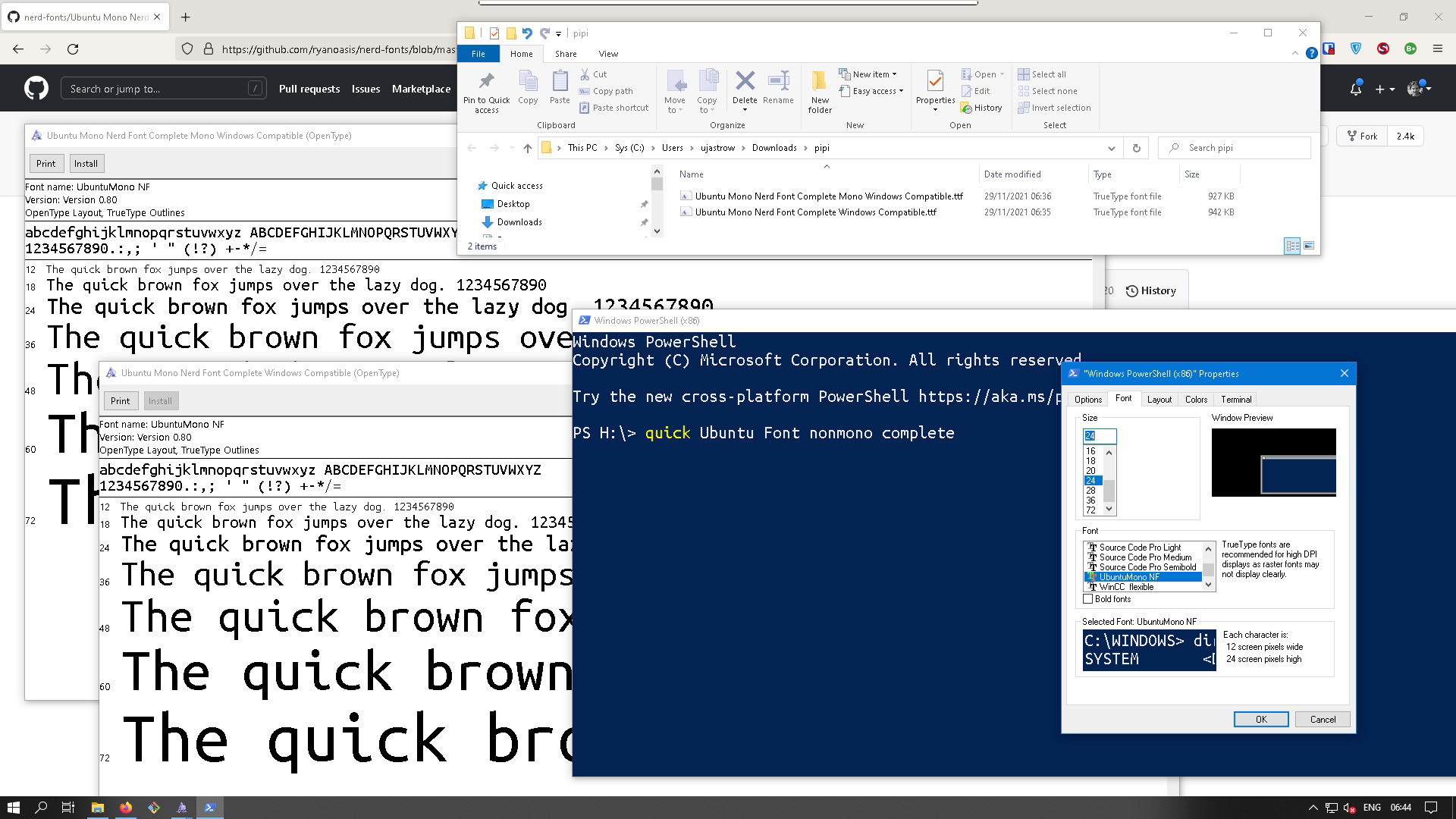
Task: Open GitHub notifications bell
Action: point(1355,89)
